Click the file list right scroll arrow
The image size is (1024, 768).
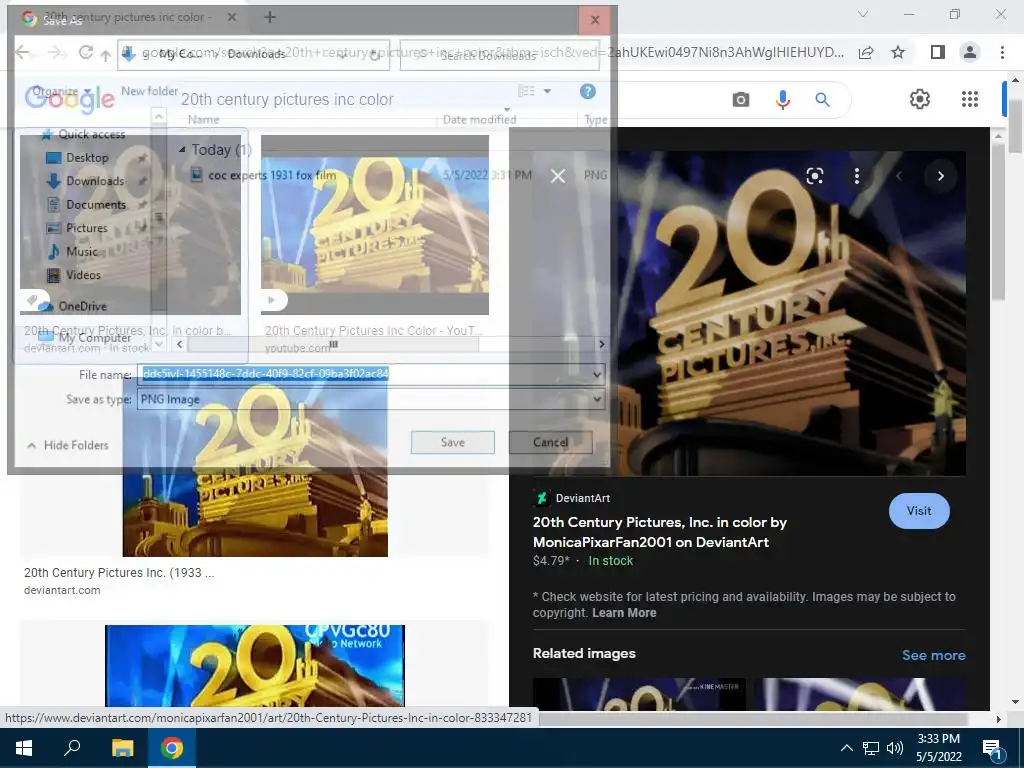click(x=601, y=344)
